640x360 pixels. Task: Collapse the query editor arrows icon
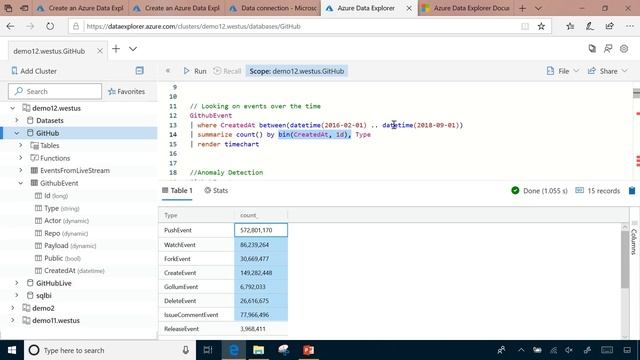pos(168,71)
